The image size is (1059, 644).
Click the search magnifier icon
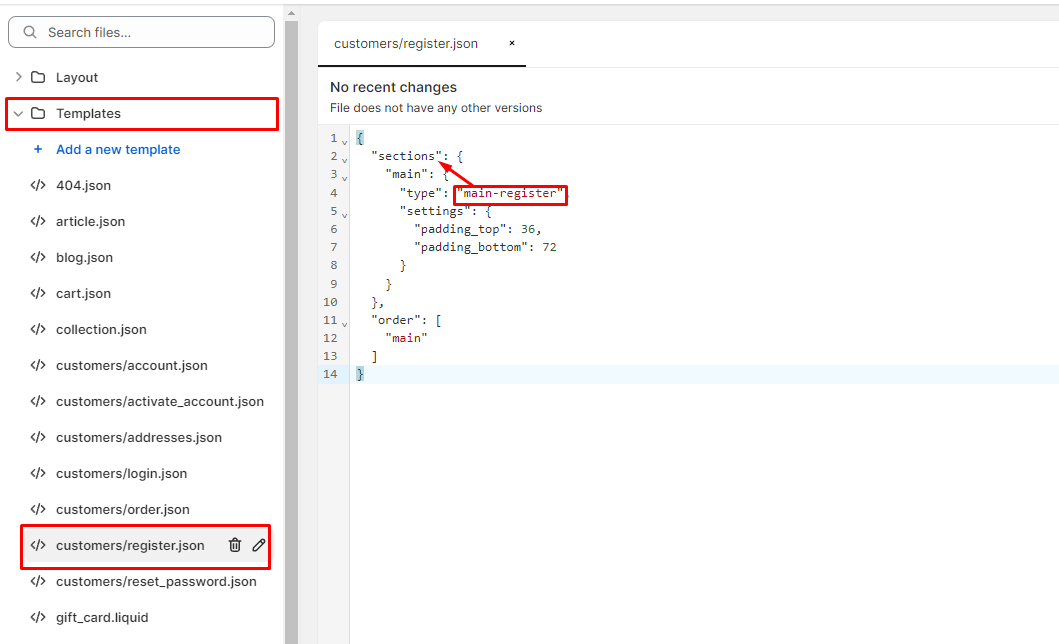(x=30, y=32)
